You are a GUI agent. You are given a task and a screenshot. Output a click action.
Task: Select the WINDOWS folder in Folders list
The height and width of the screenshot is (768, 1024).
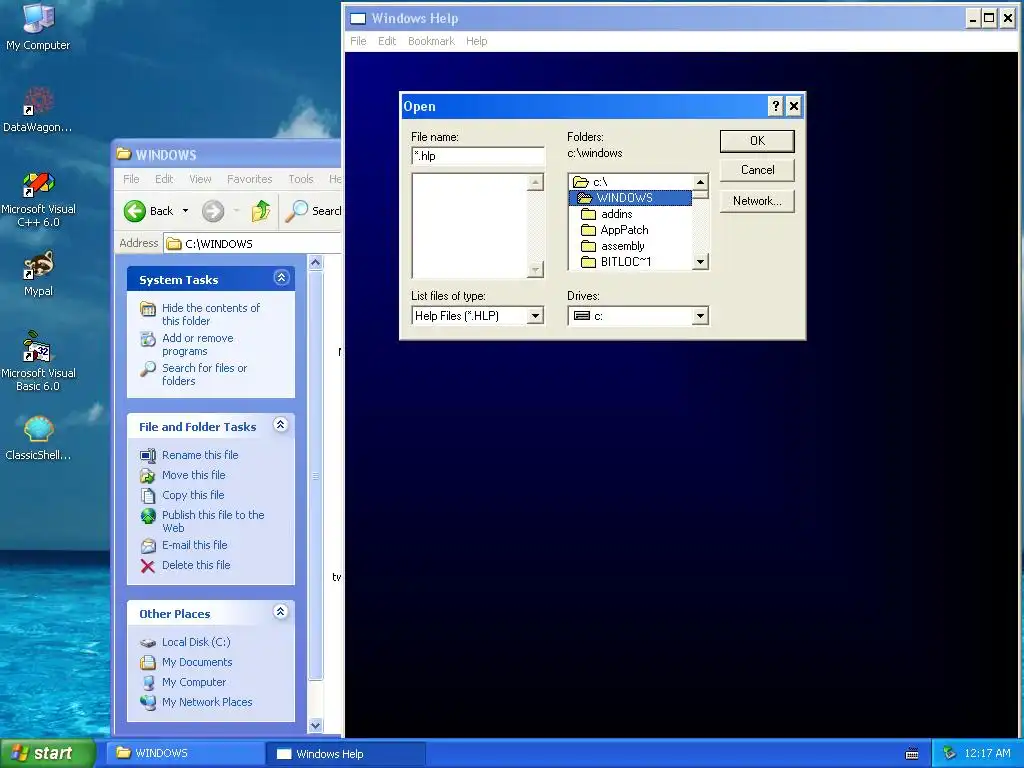tap(630, 198)
